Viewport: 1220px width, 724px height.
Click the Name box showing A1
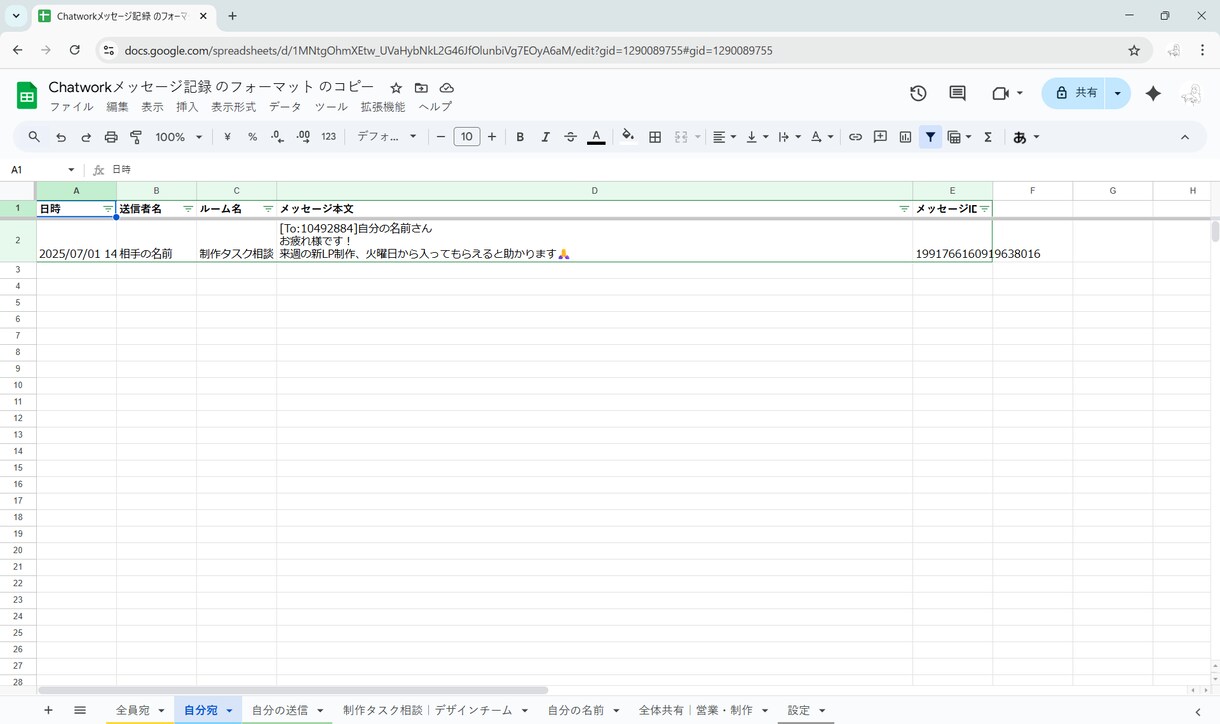pyautogui.click(x=42, y=170)
